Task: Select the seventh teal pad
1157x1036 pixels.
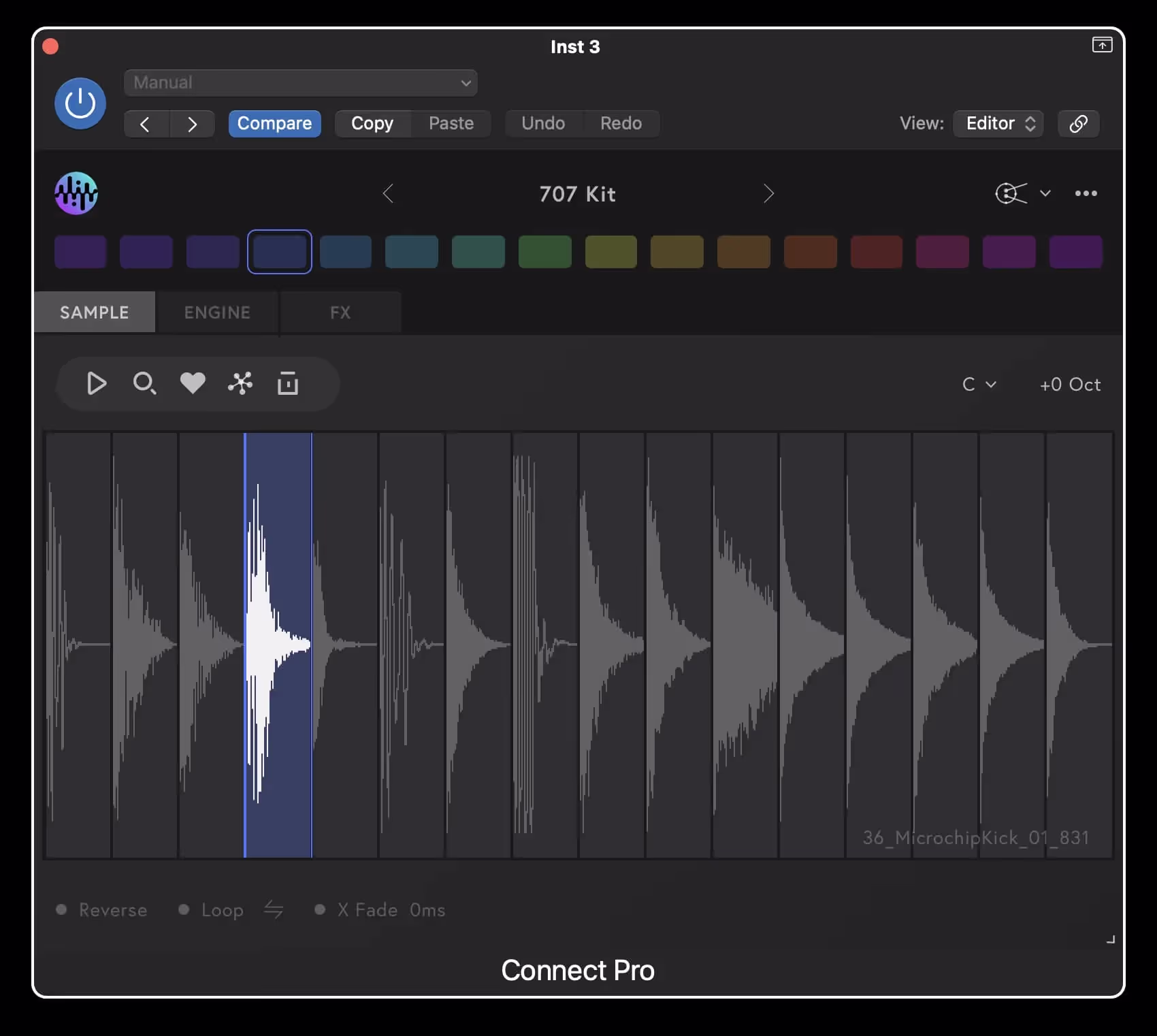Action: click(478, 252)
